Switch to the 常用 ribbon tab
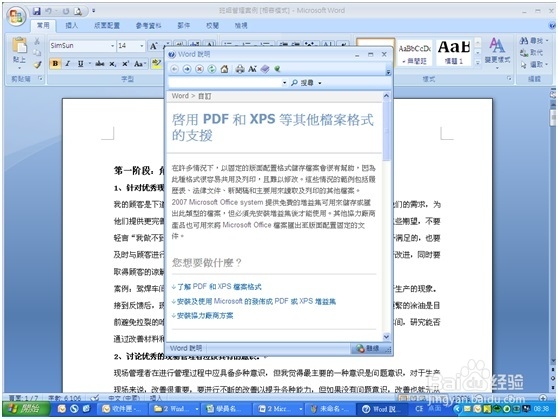This screenshot has height=419, width=558. 43,26
